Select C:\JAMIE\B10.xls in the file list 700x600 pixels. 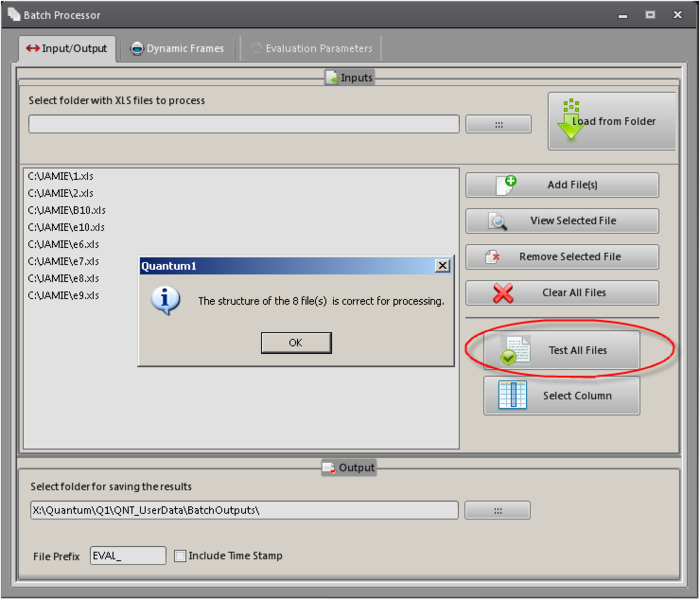(67, 210)
